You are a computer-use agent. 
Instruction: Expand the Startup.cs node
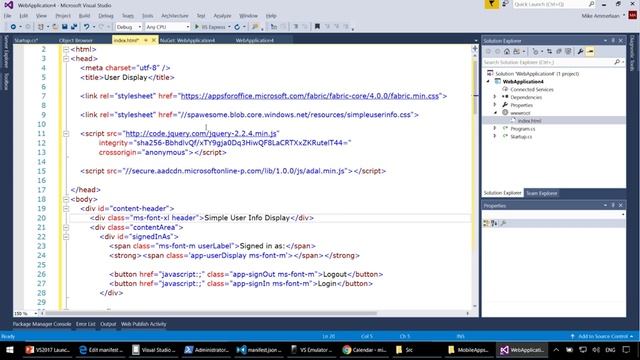click(495, 136)
